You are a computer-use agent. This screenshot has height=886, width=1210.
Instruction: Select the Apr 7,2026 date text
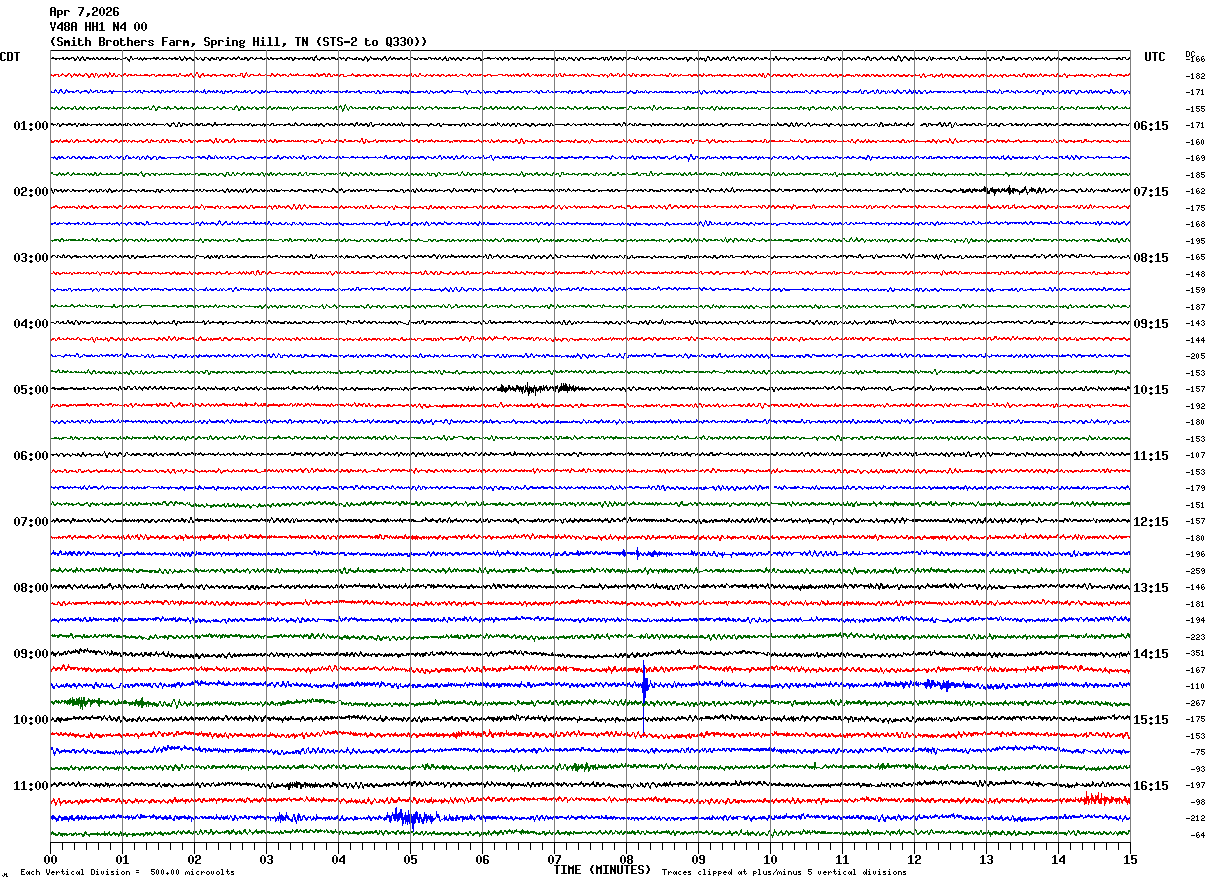[x=84, y=12]
